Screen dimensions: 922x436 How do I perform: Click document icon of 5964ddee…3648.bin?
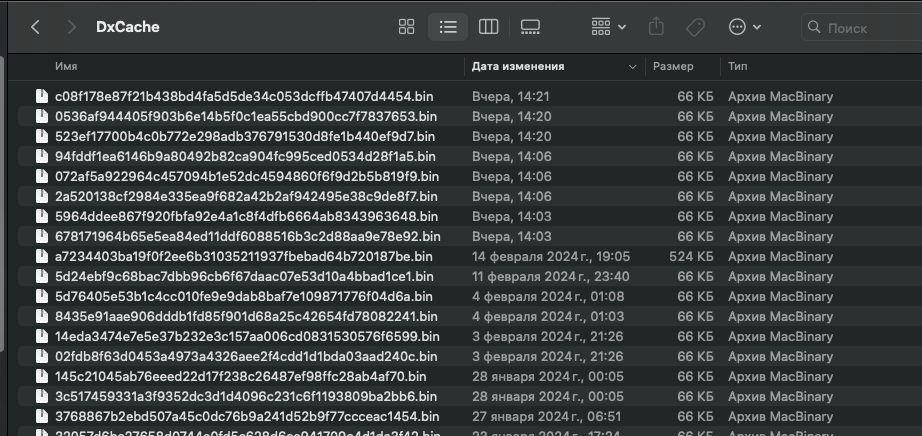coord(41,217)
